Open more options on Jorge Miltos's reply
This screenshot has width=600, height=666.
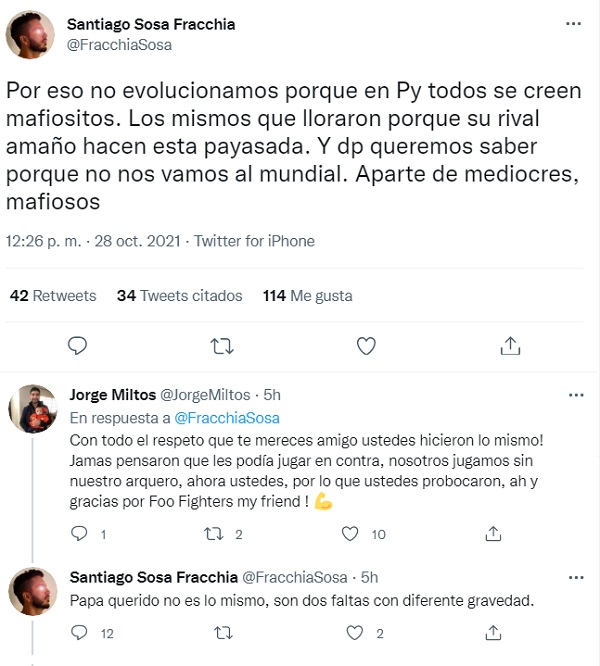(575, 395)
